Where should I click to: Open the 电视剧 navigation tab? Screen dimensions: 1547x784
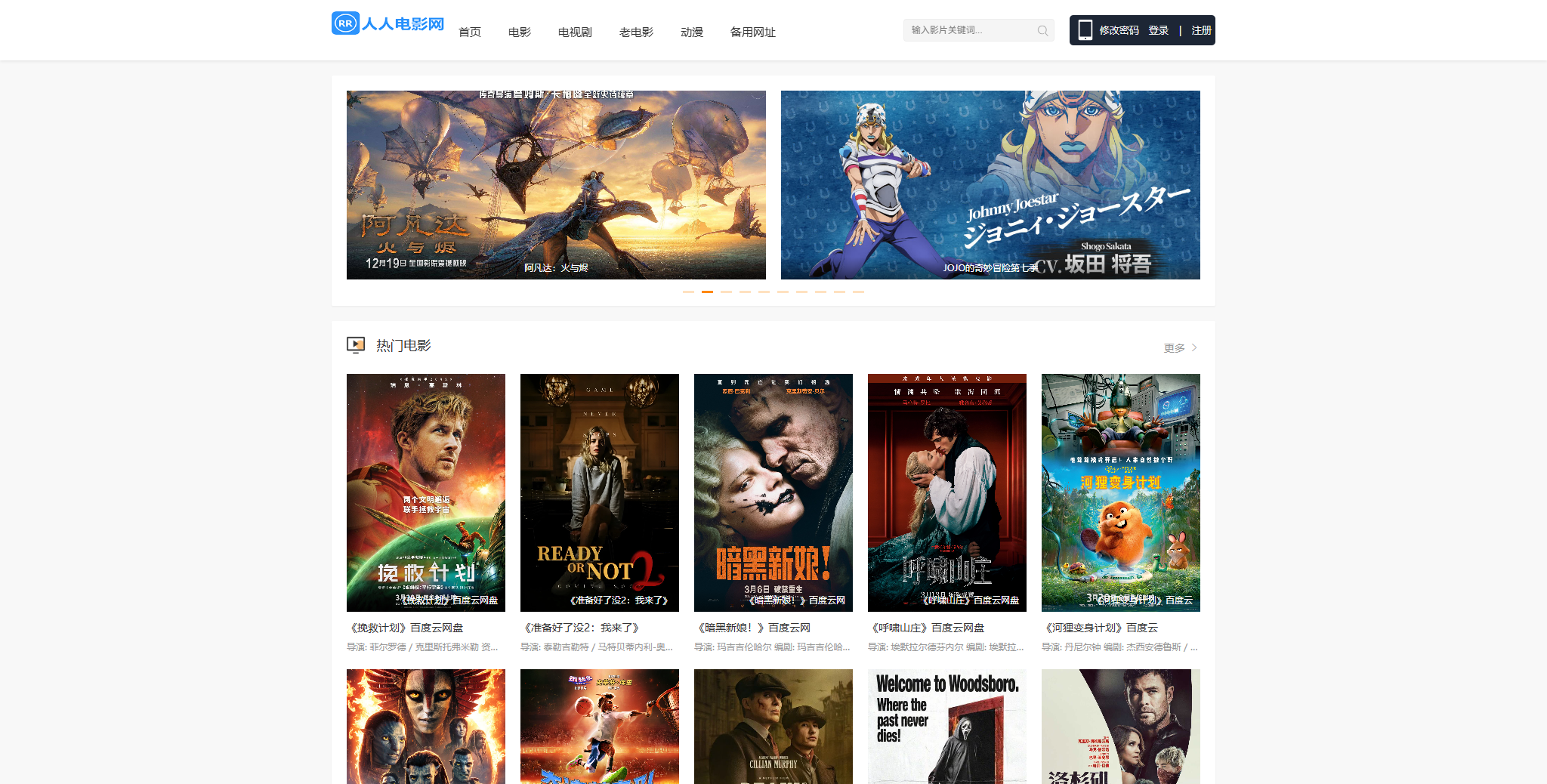(575, 32)
